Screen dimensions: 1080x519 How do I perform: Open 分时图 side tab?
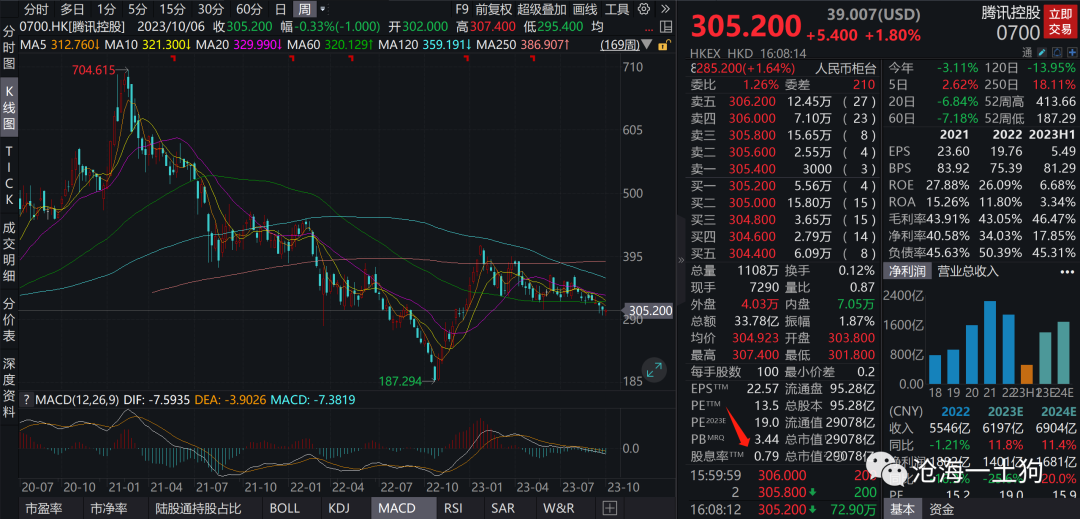point(9,49)
